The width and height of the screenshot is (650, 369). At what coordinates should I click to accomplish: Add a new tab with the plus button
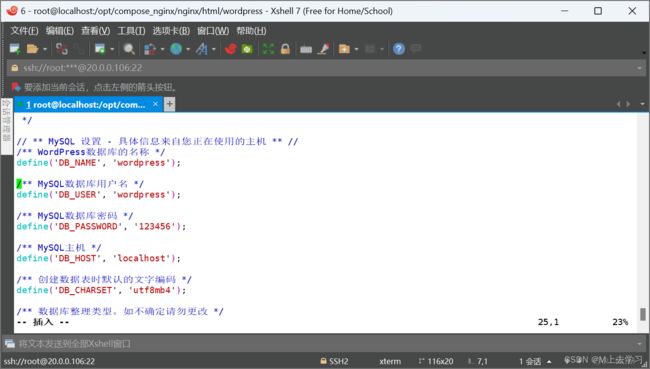[x=170, y=104]
